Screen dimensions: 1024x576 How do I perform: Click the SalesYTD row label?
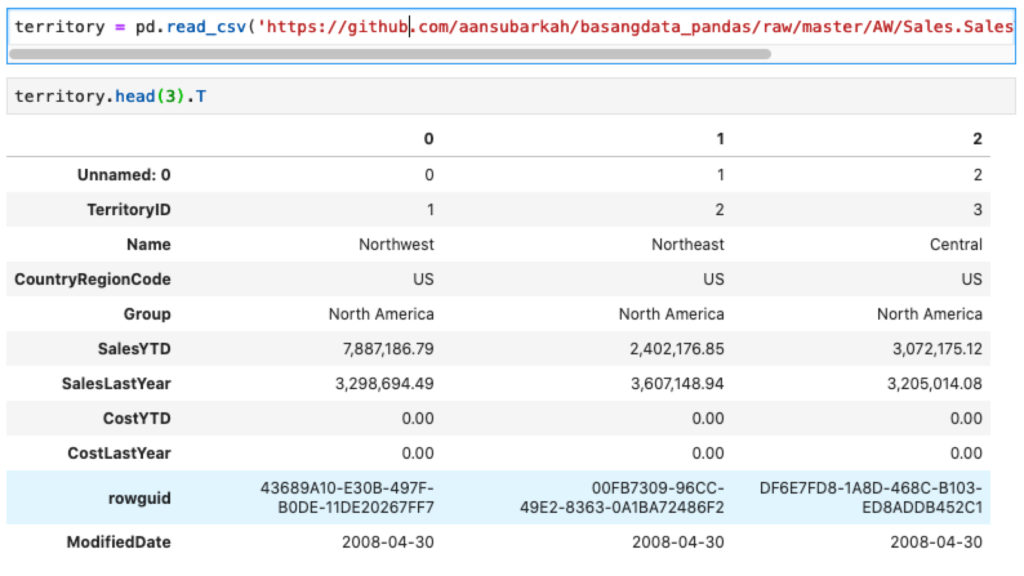(x=135, y=349)
